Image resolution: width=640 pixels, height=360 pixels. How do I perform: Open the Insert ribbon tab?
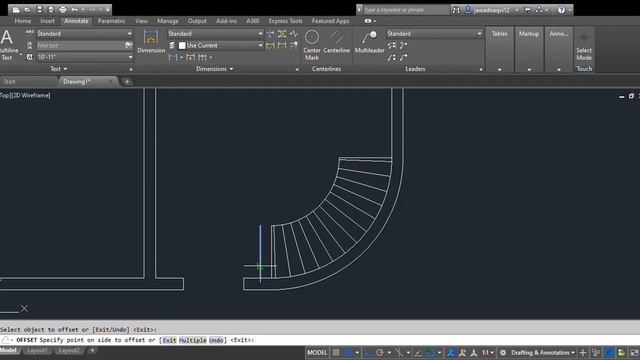coord(47,21)
